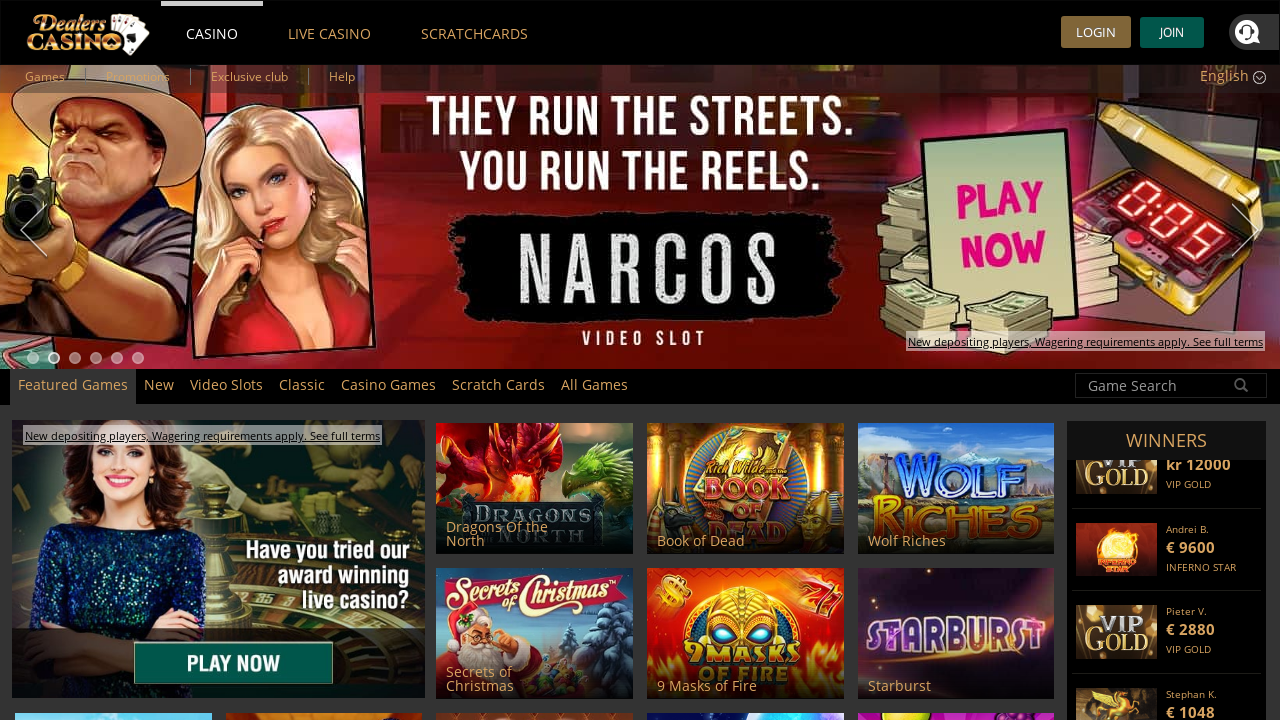Image resolution: width=1280 pixels, height=720 pixels.
Task: Open the Starburst game thumbnail
Action: tap(956, 633)
